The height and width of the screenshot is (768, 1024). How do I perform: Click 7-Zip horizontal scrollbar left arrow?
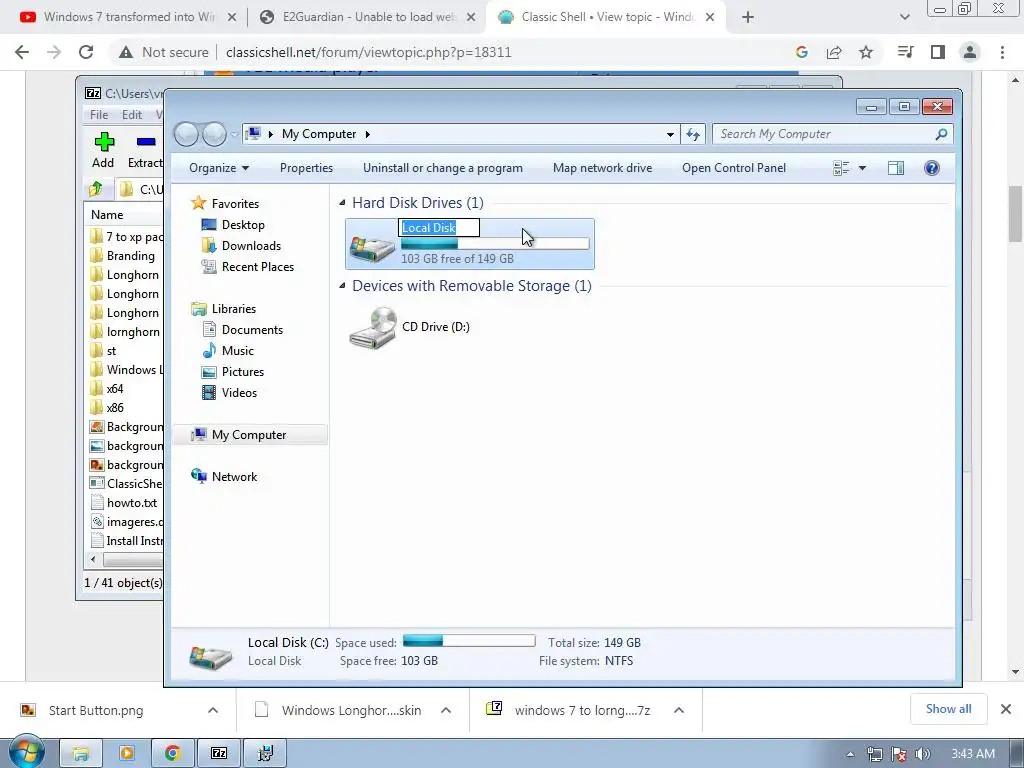(x=93, y=560)
